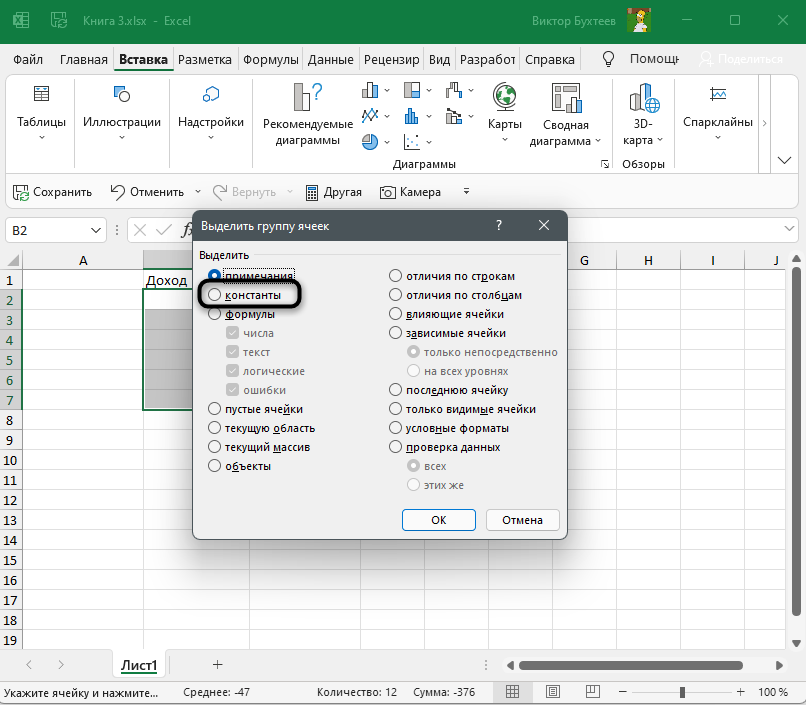
Task: Click the Сохранить (Save) icon in quick toolbar
Action: point(20,192)
